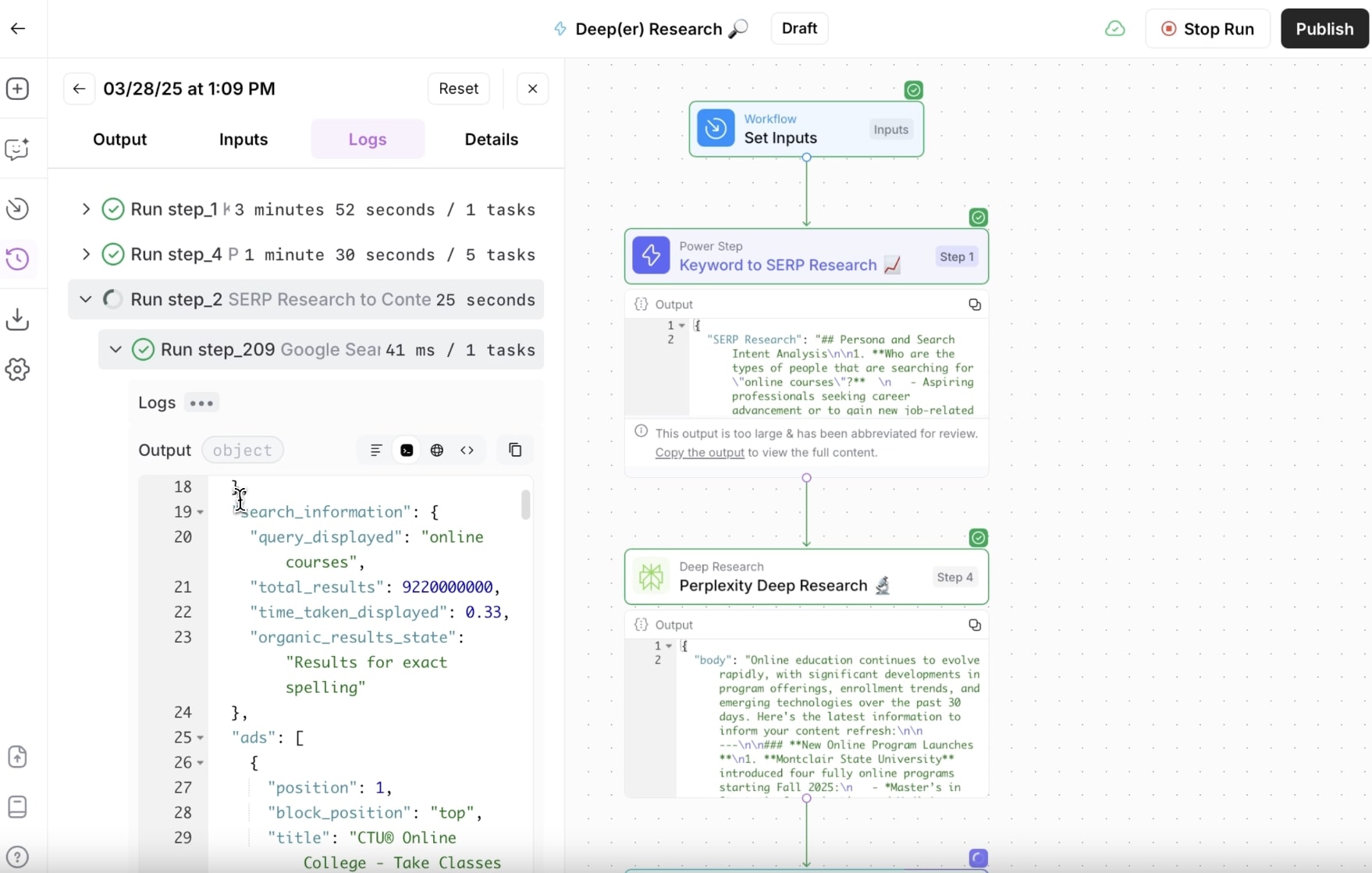Collapse line 19 search_information in JSON
The height and width of the screenshot is (873, 1372).
click(x=200, y=512)
